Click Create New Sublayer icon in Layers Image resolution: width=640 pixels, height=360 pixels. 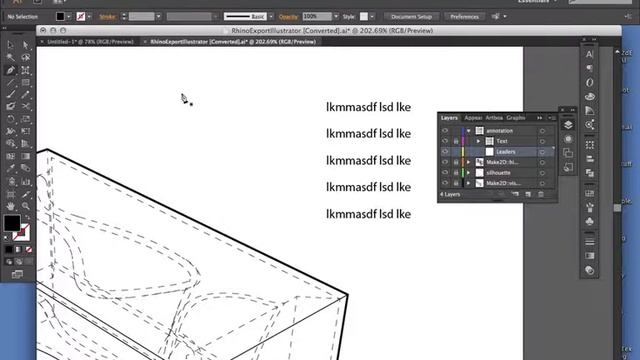pos(516,194)
